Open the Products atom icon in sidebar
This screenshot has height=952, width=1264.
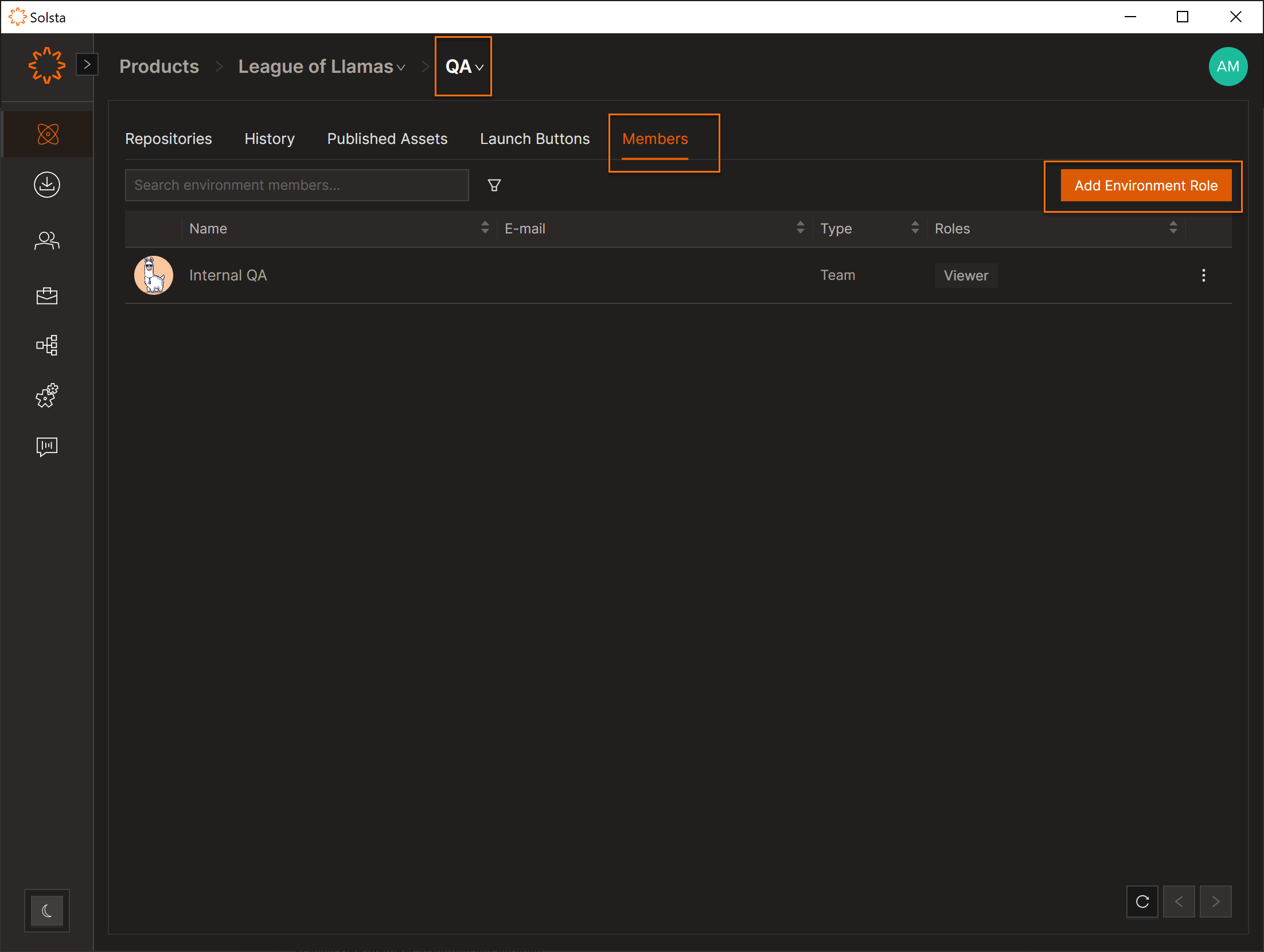(48, 134)
